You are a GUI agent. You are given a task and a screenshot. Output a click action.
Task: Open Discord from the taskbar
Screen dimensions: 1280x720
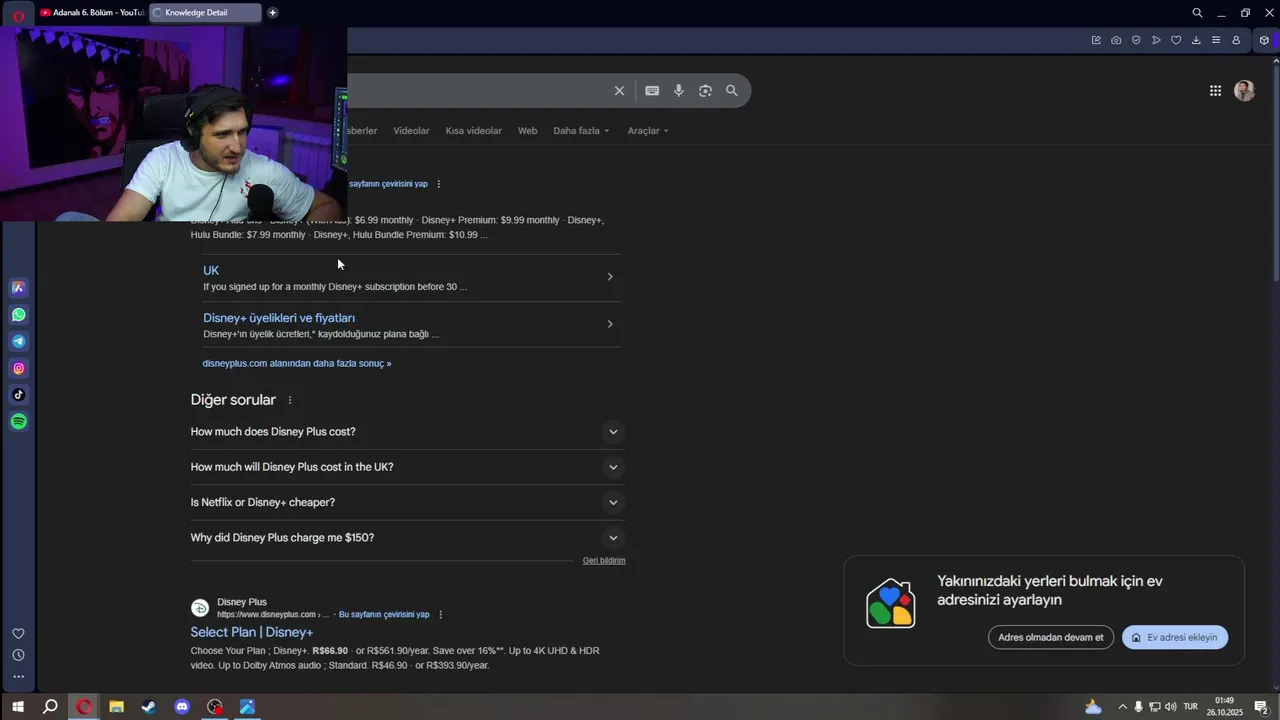(182, 707)
